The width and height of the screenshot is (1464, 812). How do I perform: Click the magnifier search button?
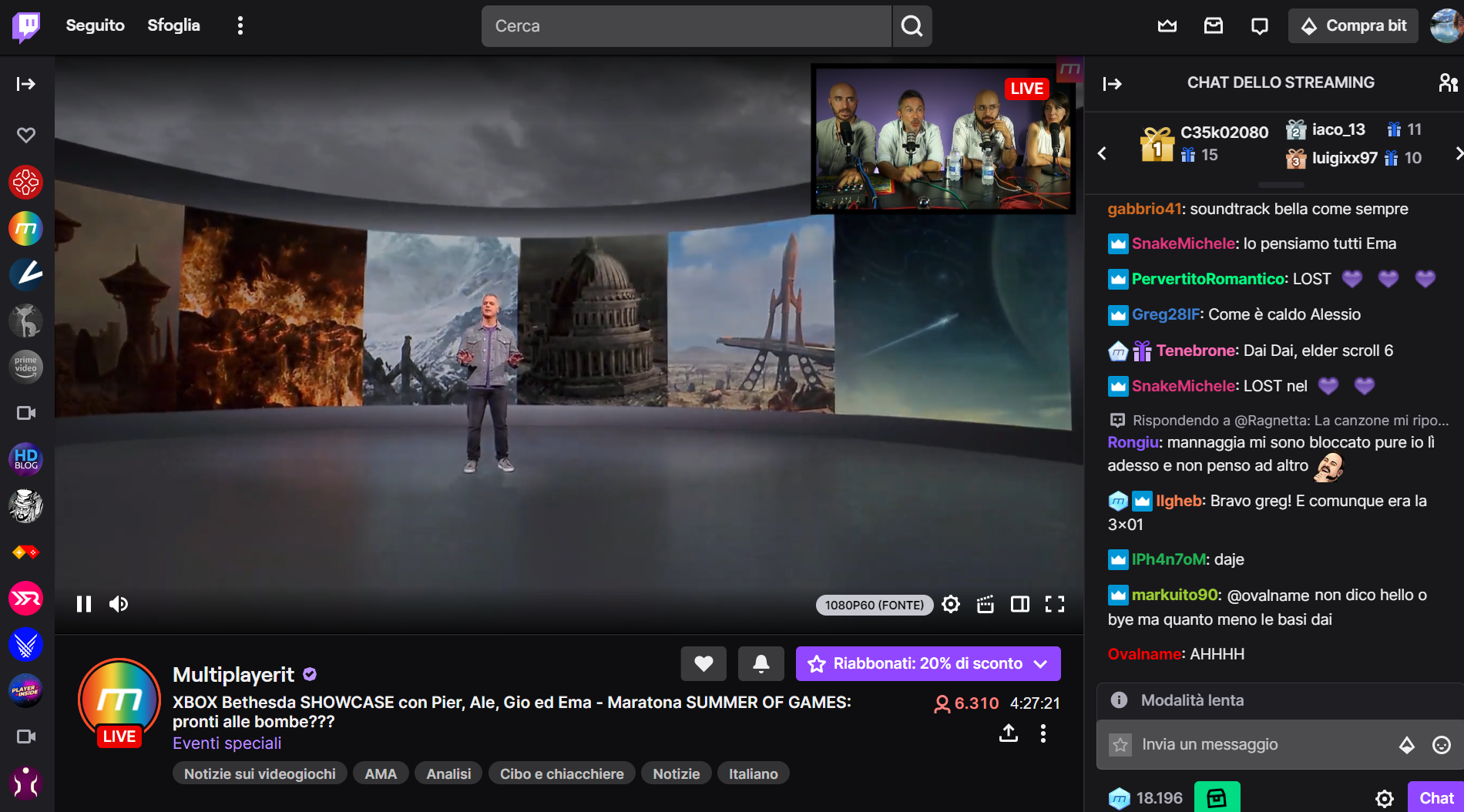coord(912,26)
